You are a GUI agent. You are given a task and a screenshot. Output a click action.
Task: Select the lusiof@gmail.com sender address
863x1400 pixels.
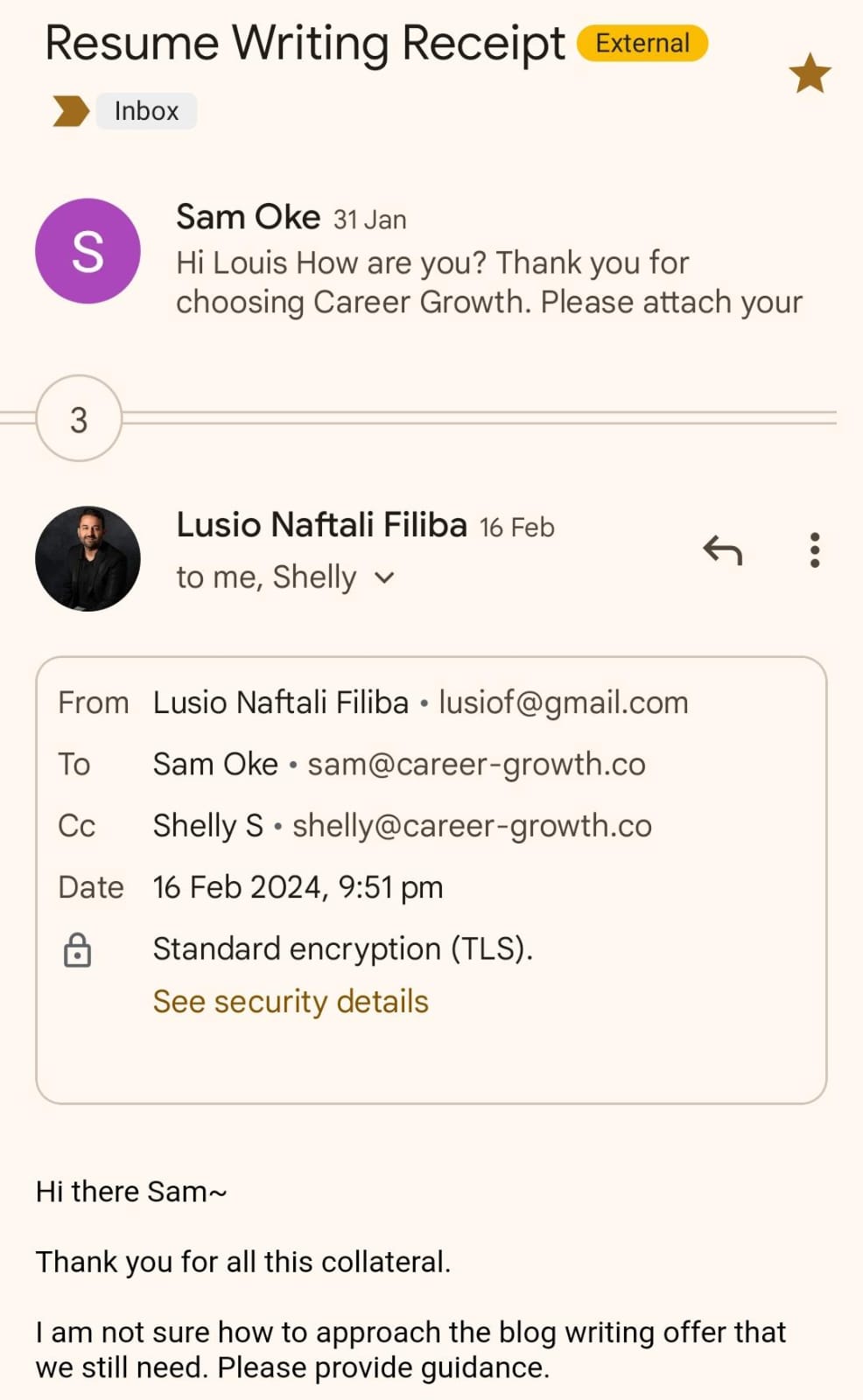(564, 703)
